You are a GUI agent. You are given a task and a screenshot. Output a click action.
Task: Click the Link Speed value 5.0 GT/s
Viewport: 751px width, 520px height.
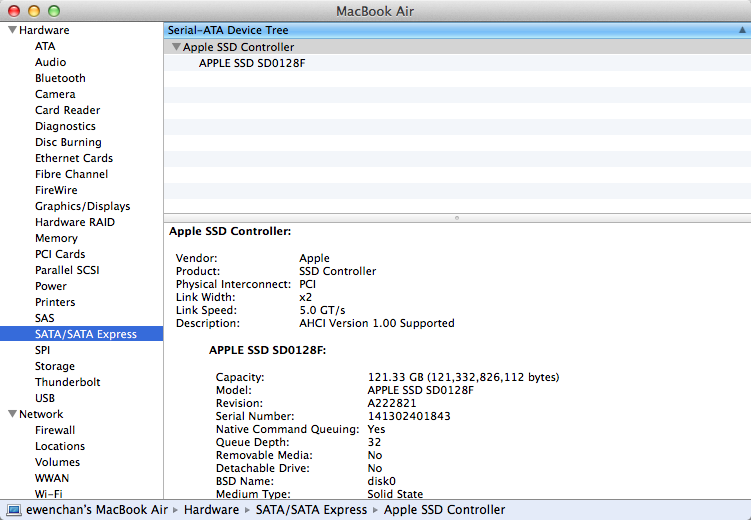(x=322, y=310)
